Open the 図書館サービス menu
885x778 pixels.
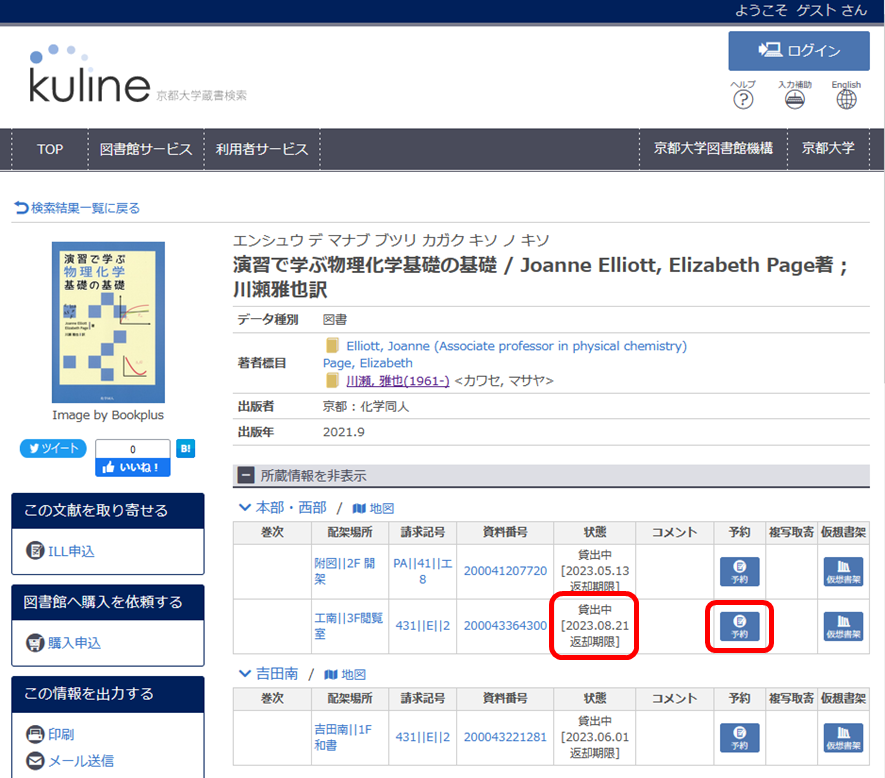pyautogui.click(x=145, y=149)
